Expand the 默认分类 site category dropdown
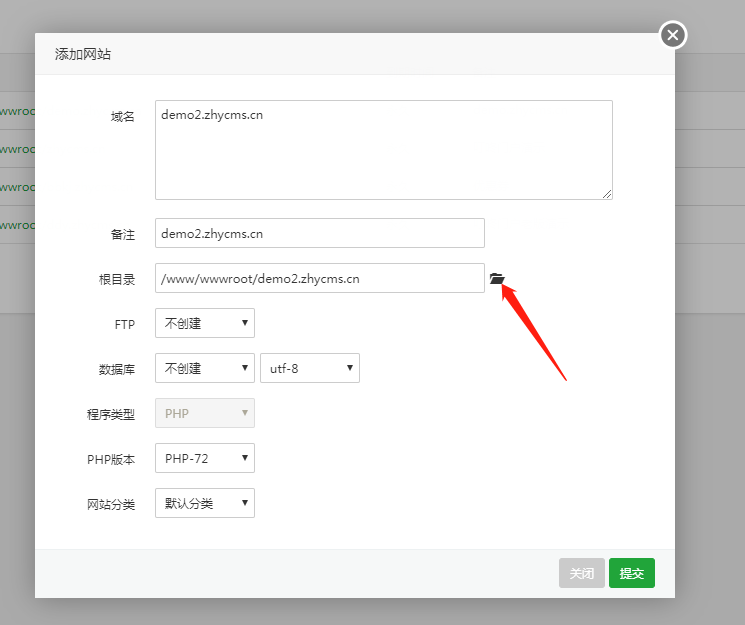The width and height of the screenshot is (745, 625). click(205, 503)
